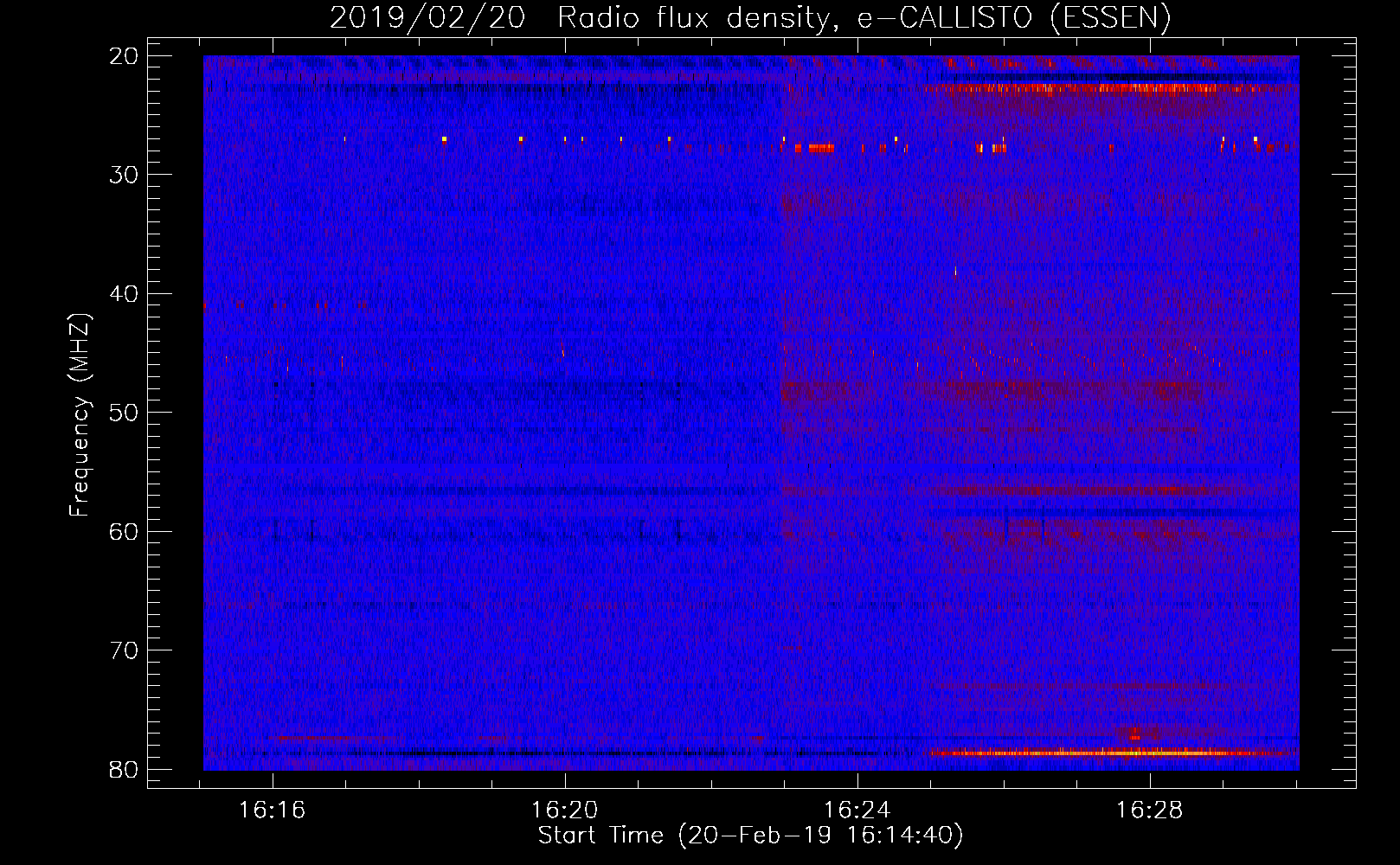Click the '70' frequency tick label

(x=125, y=650)
